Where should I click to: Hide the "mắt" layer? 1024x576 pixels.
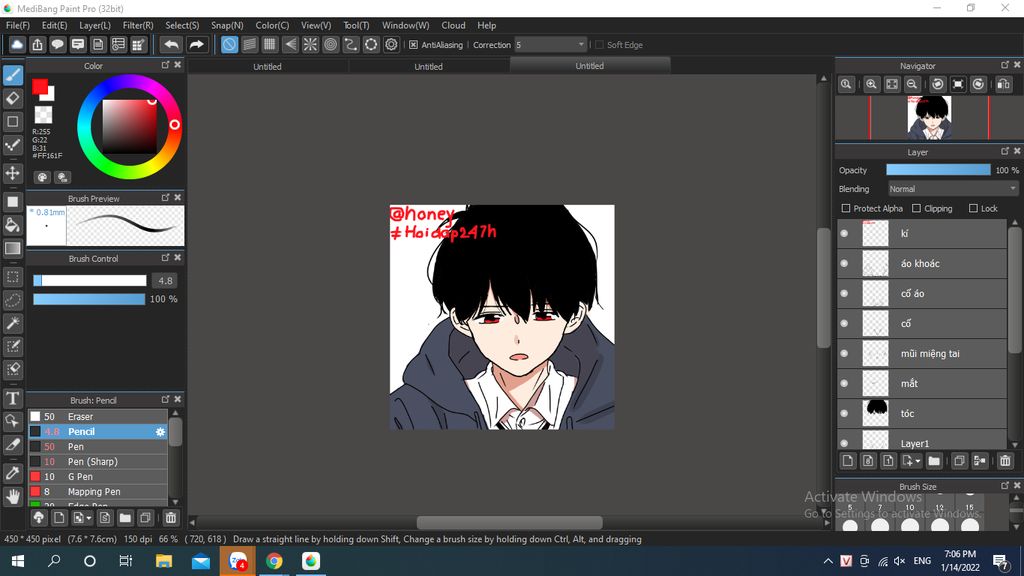(844, 383)
